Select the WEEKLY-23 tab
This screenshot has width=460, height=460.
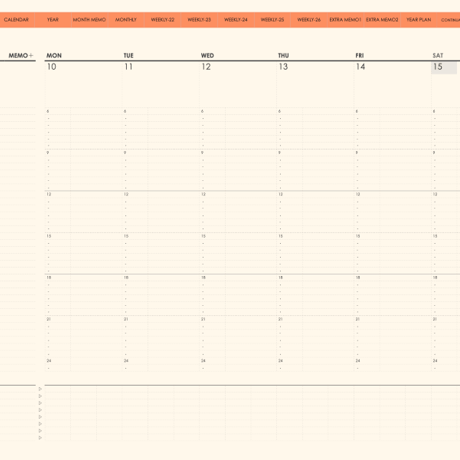(x=199, y=20)
